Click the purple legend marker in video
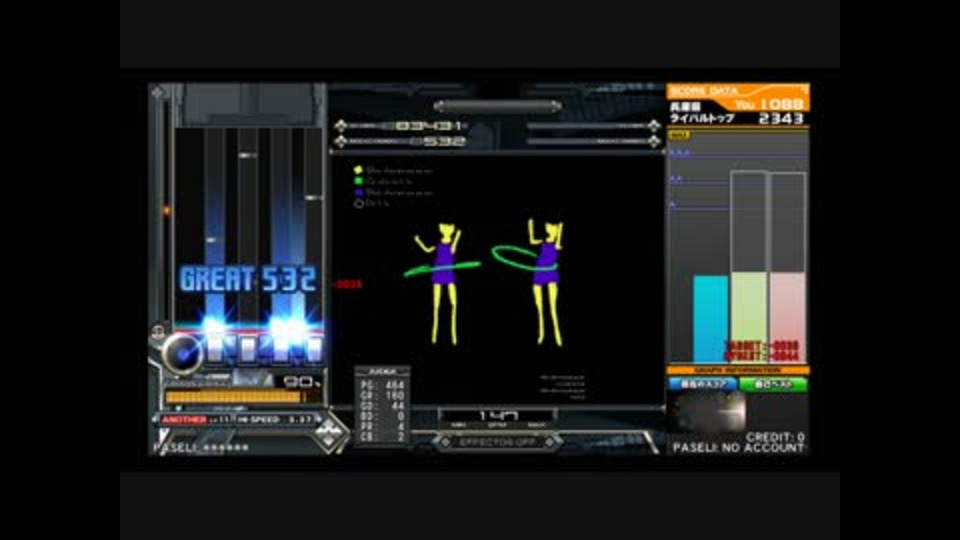This screenshot has height=540, width=960. (x=359, y=192)
